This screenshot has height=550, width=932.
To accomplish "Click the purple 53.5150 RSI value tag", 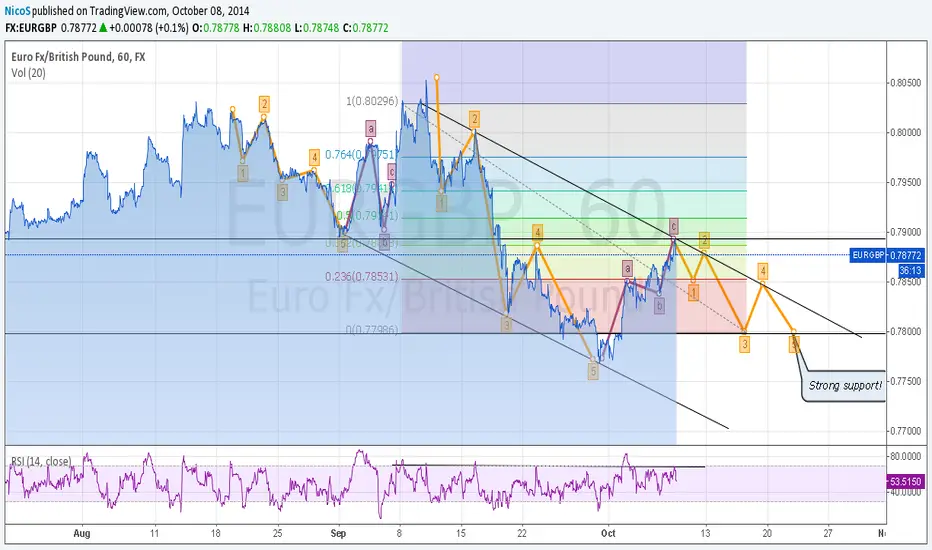I will click(906, 481).
